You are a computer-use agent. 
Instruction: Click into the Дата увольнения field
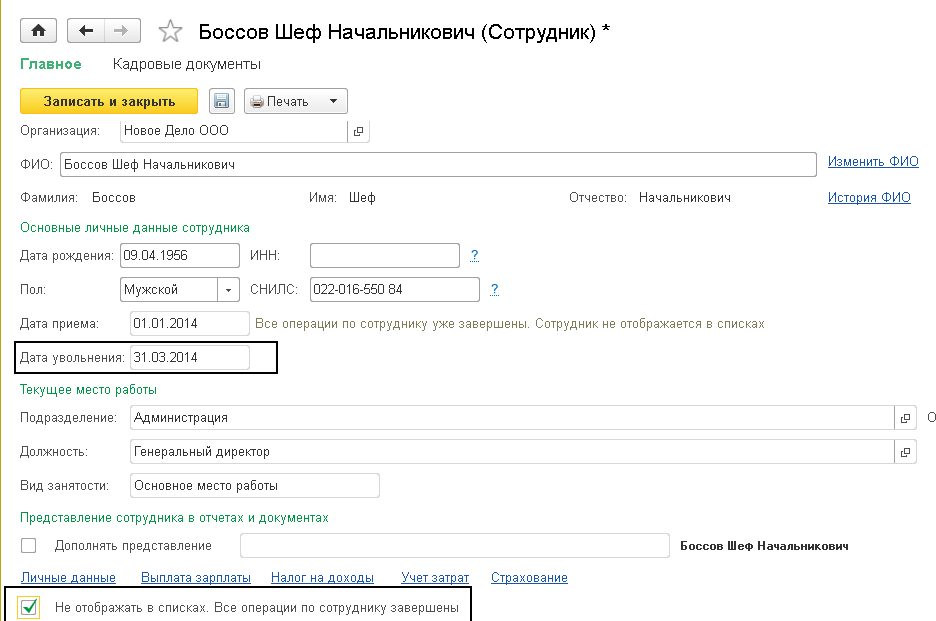click(189, 358)
